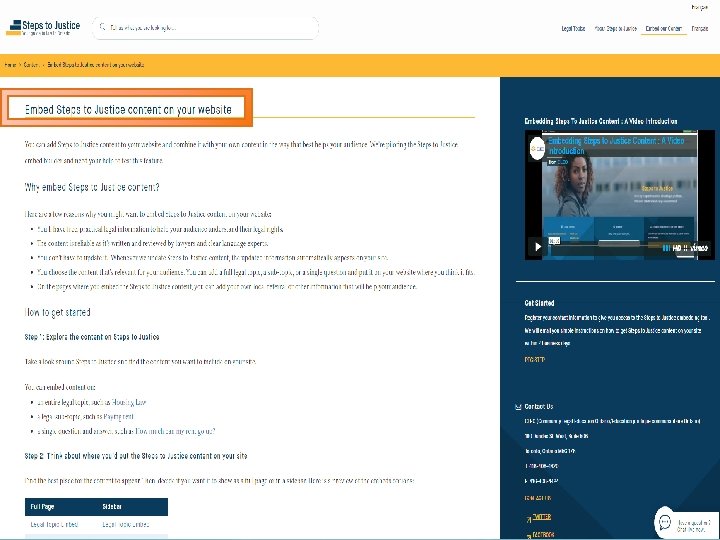Open the chat bubble icon

665,522
